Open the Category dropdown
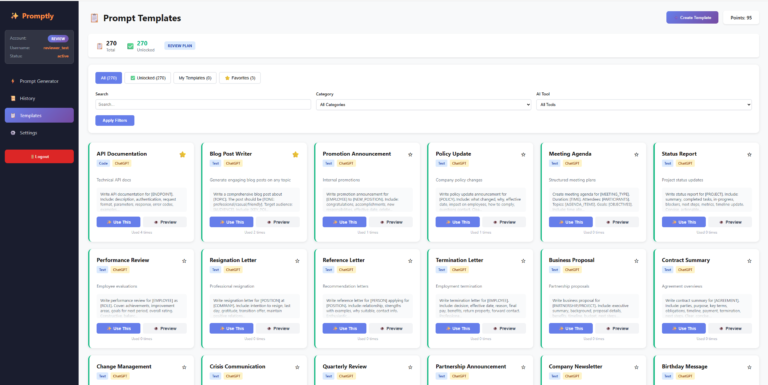768x385 pixels. click(424, 105)
